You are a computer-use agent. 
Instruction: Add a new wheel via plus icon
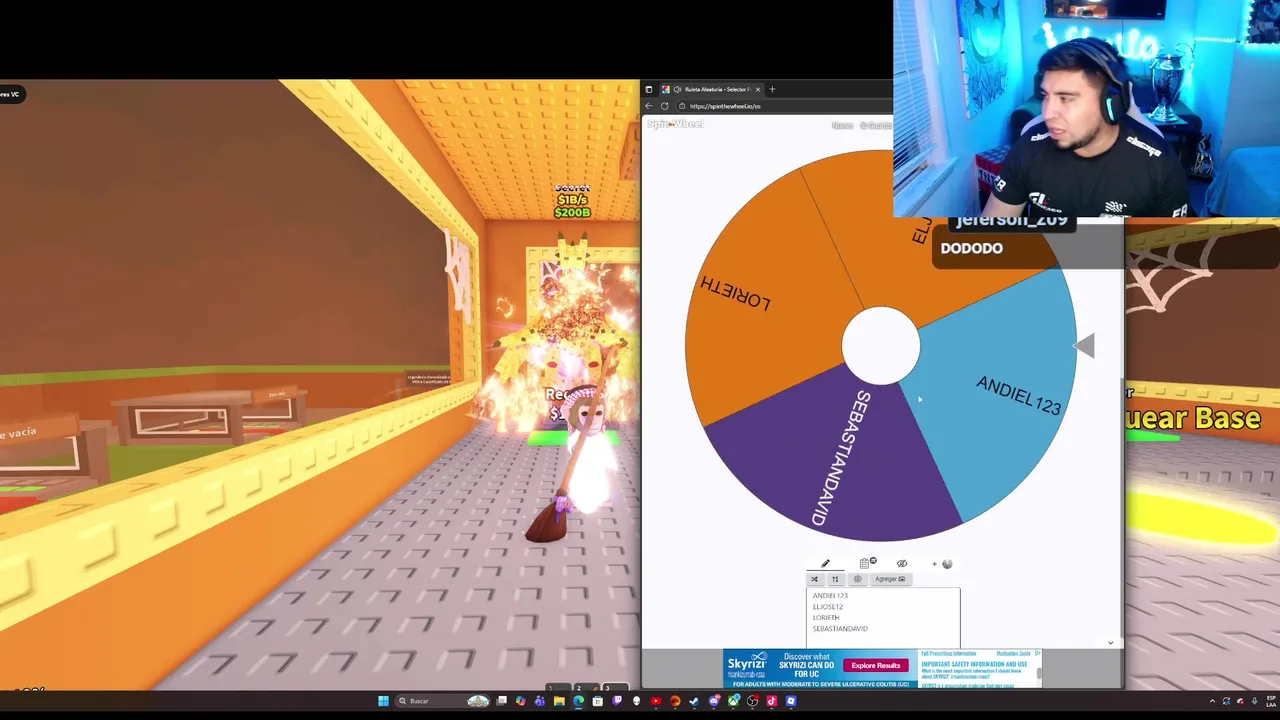tap(934, 563)
